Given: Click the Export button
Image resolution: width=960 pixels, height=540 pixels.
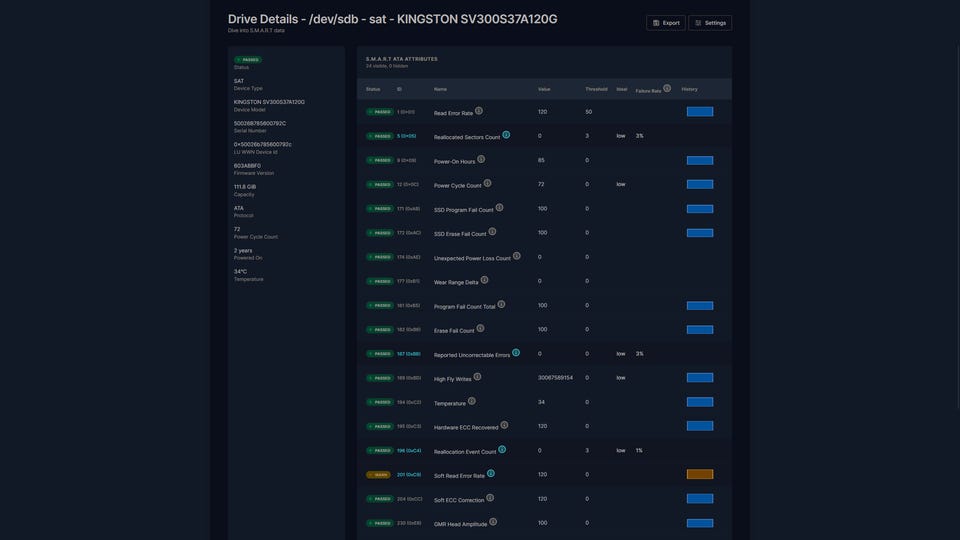Looking at the screenshot, I should pyautogui.click(x=665, y=23).
